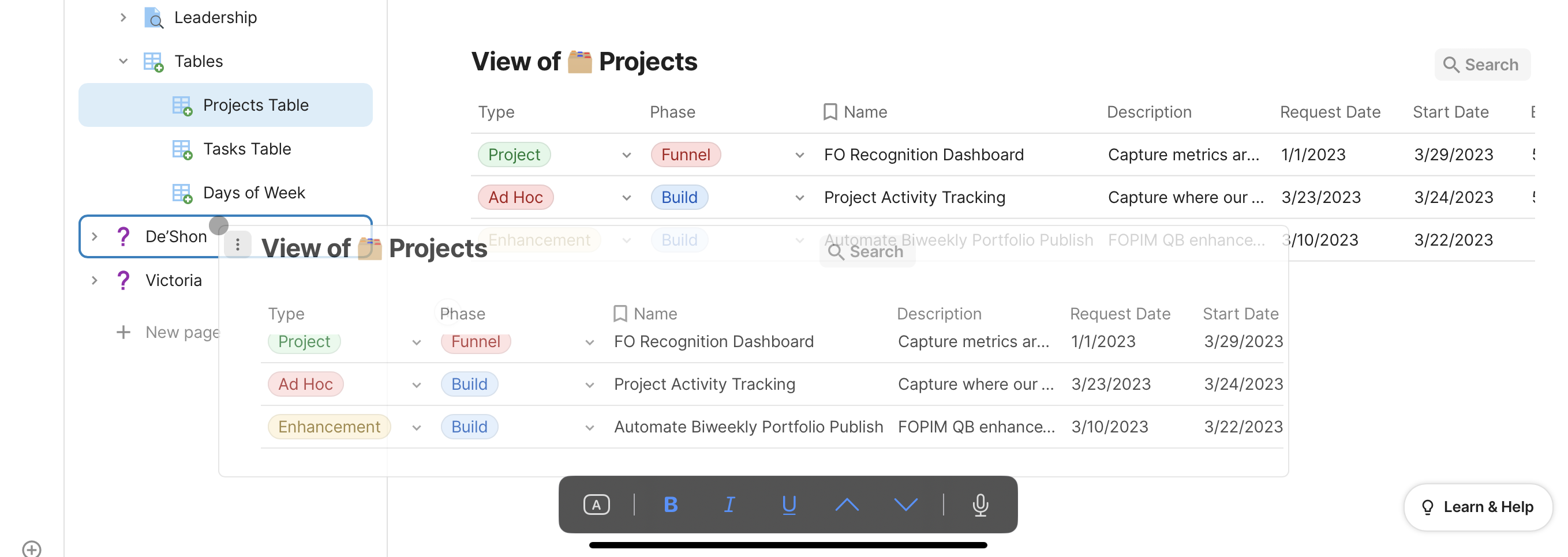Toggle underline formatting in keyboard toolbar
Viewport: 1568px width, 557px height.
click(x=788, y=504)
